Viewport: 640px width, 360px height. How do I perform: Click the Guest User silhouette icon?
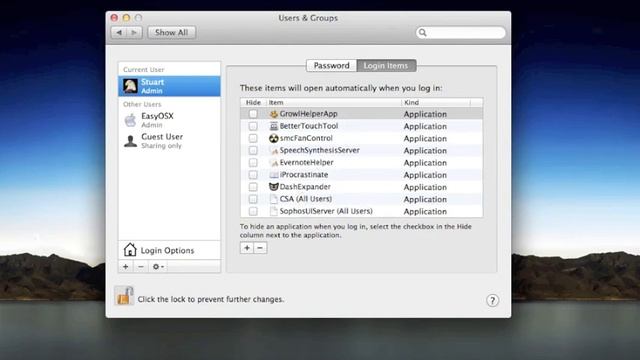[x=130, y=141]
